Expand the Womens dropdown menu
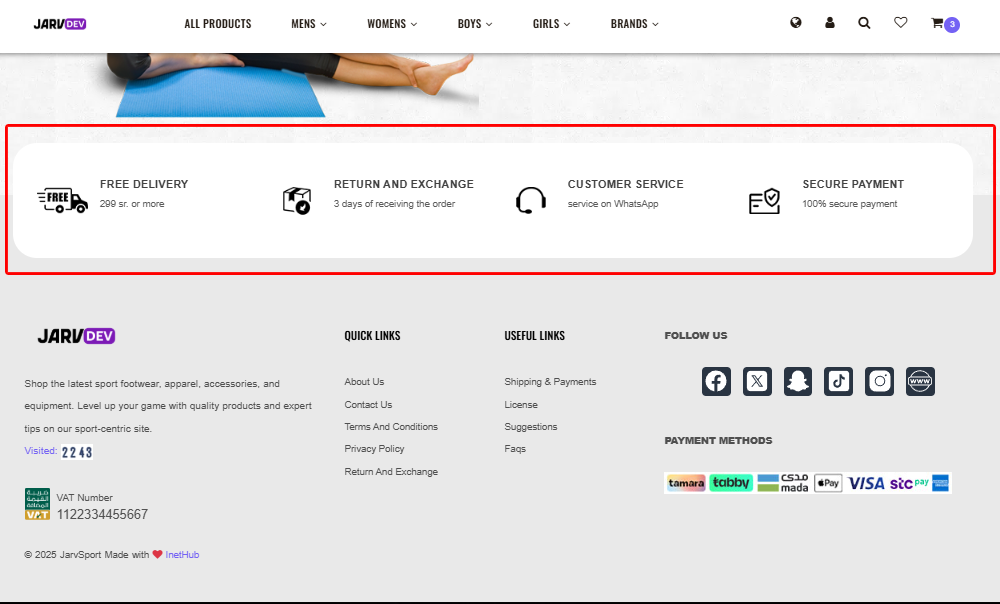The height and width of the screenshot is (604, 1000). click(x=392, y=24)
